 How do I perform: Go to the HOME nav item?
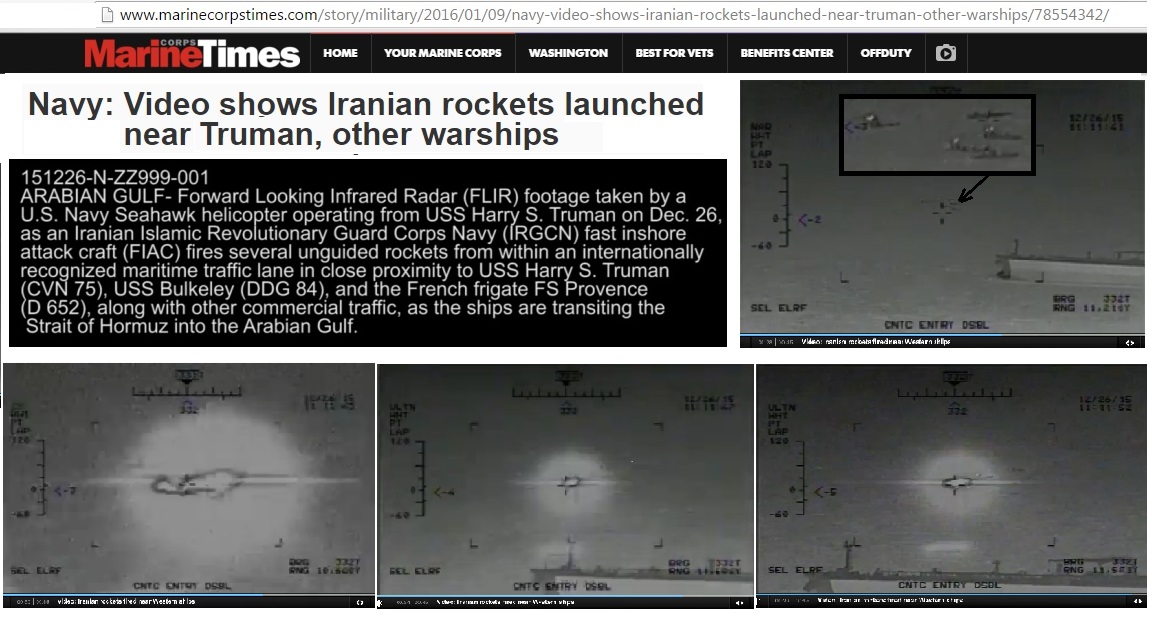click(x=340, y=53)
